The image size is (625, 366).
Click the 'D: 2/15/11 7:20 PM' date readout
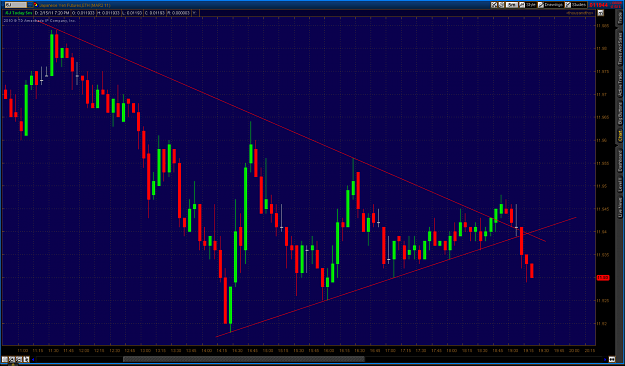pyautogui.click(x=52, y=13)
